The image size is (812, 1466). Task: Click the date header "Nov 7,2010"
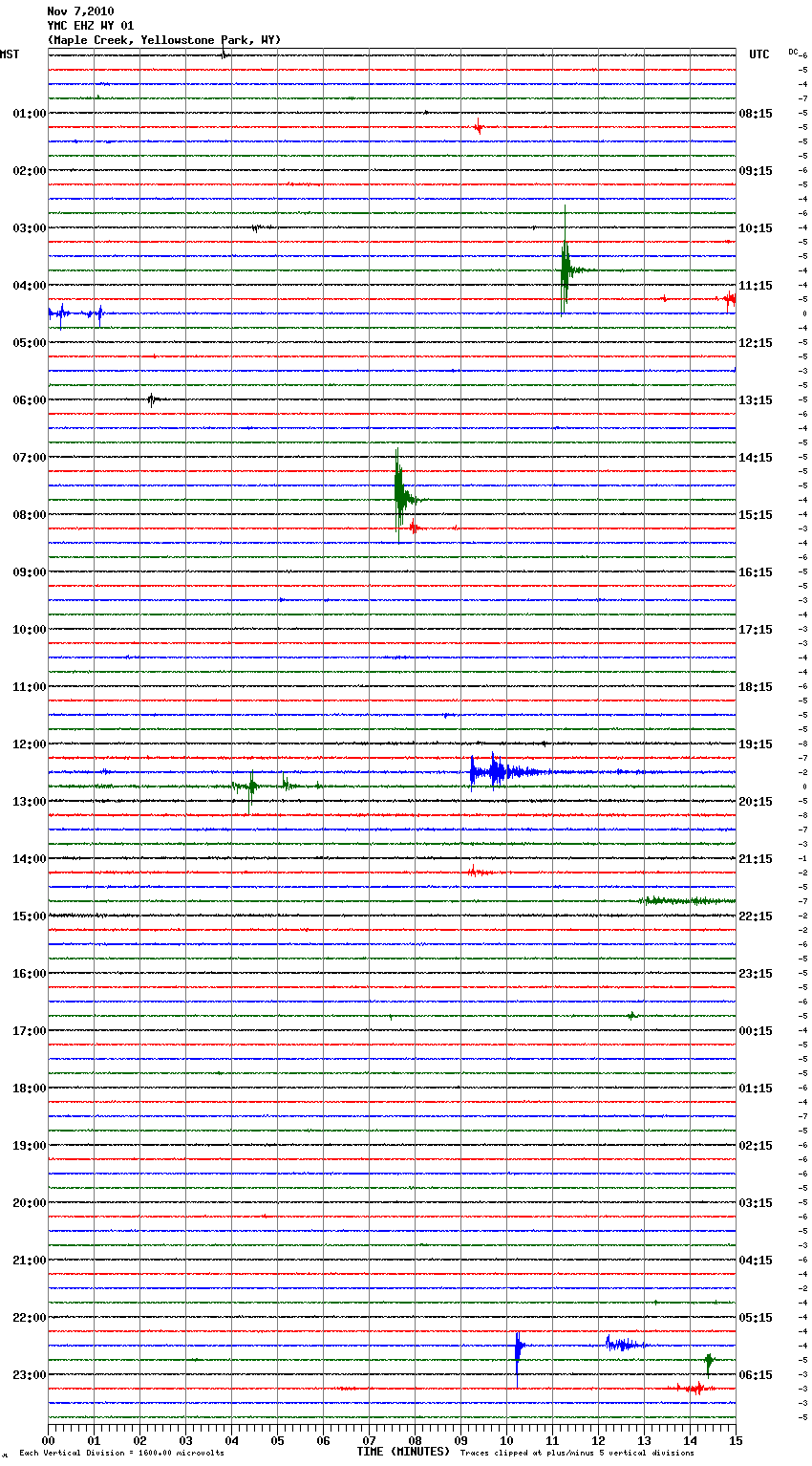80,11
